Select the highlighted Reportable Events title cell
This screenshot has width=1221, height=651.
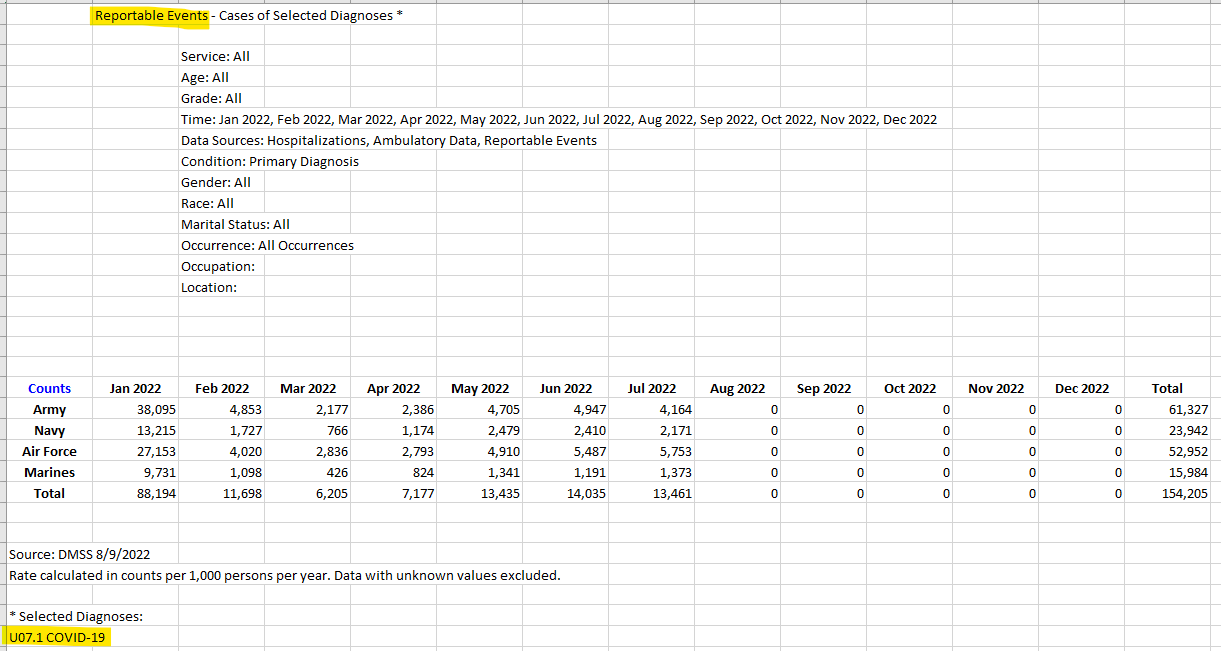[x=152, y=15]
